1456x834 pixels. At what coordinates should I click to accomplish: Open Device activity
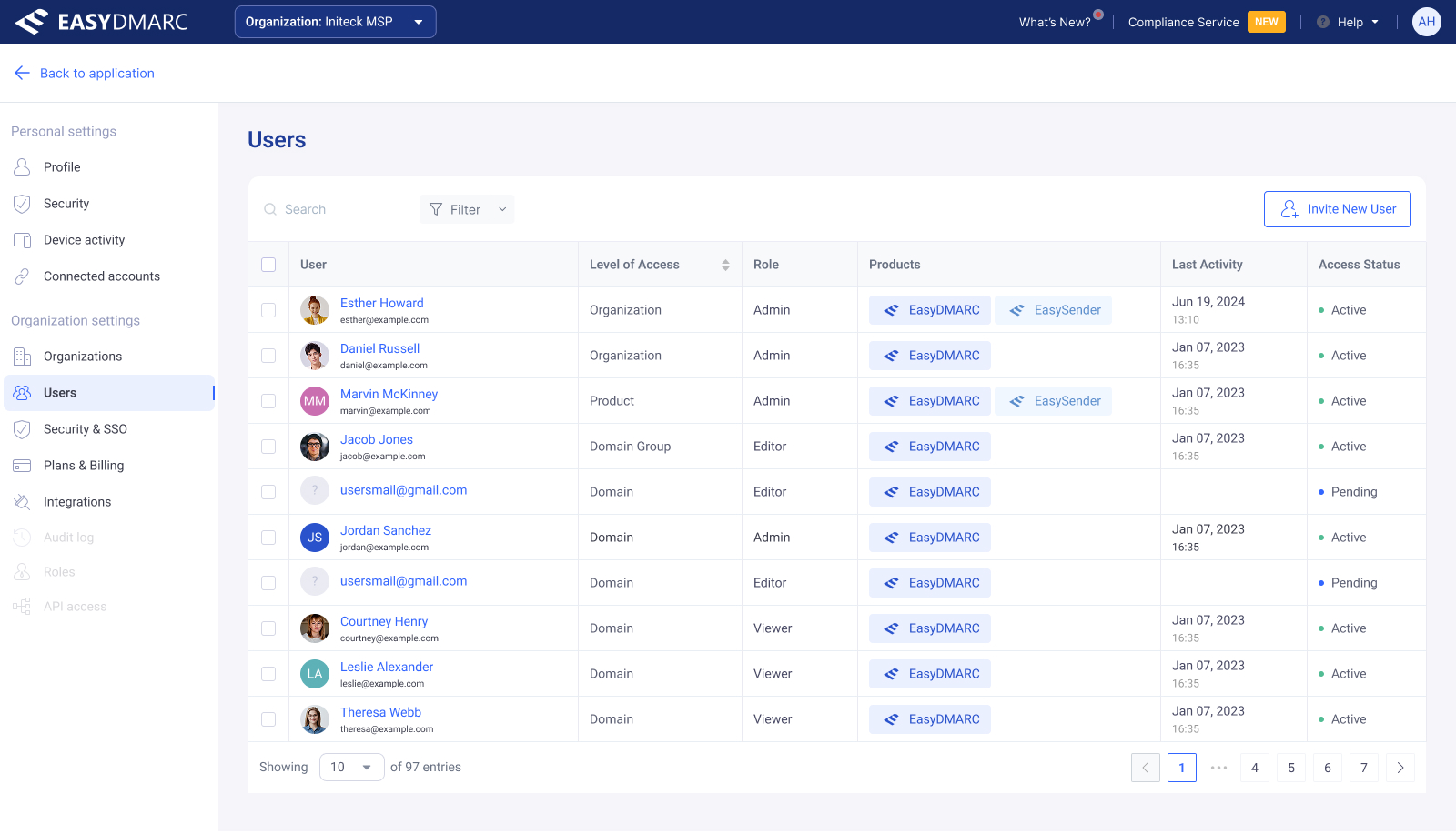[x=109, y=240]
